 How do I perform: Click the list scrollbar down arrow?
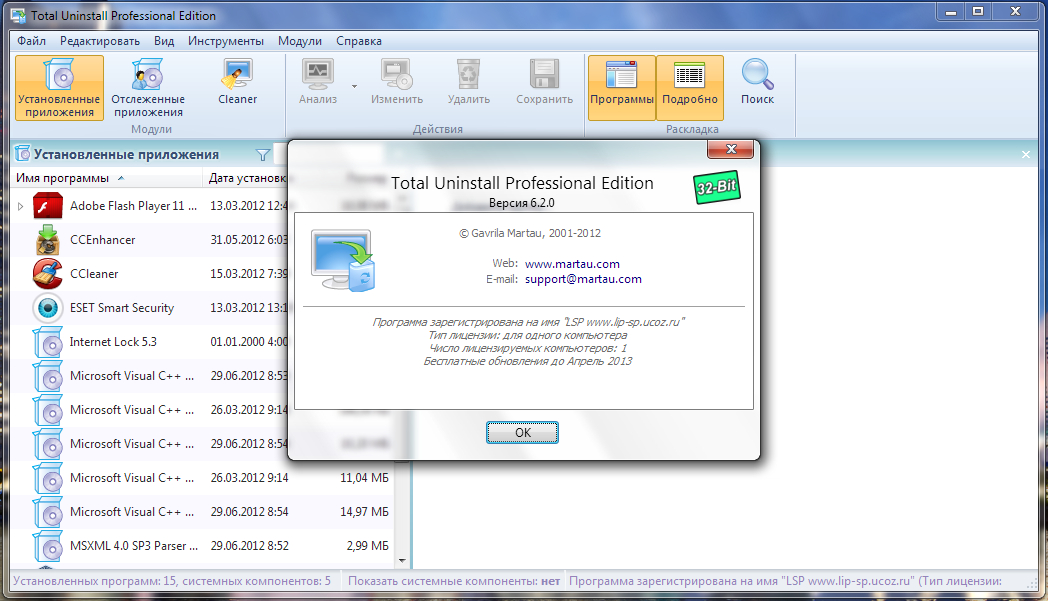(402, 560)
